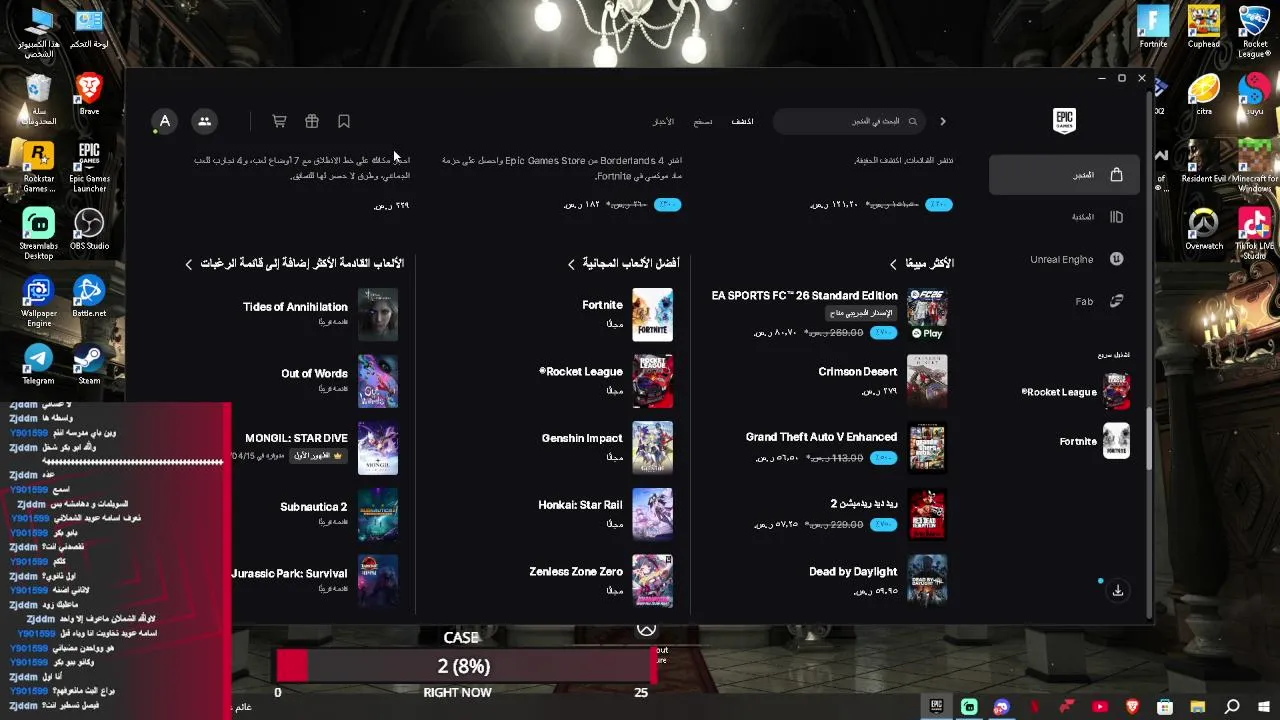Viewport: 1280px width, 720px height.
Task: Open Cuphead desktop shortcut
Action: pyautogui.click(x=1204, y=28)
